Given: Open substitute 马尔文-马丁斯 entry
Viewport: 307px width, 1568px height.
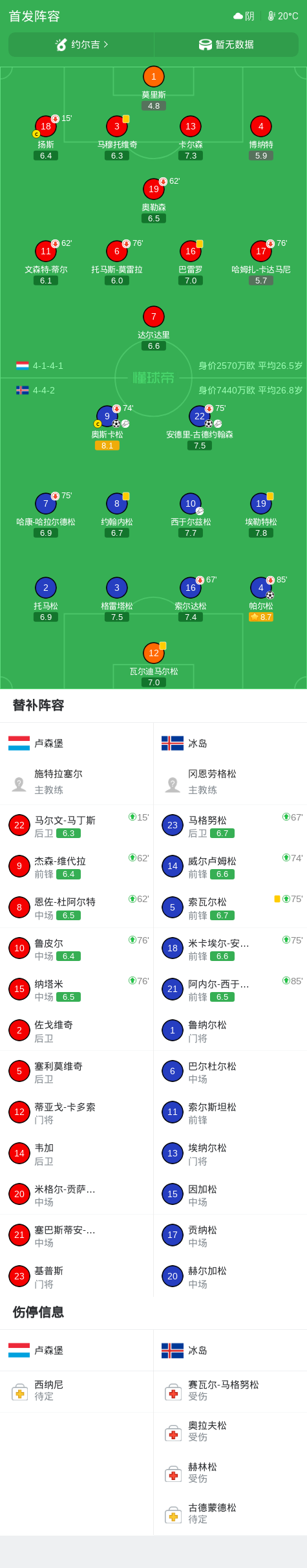Looking at the screenshot, I should pos(77,826).
